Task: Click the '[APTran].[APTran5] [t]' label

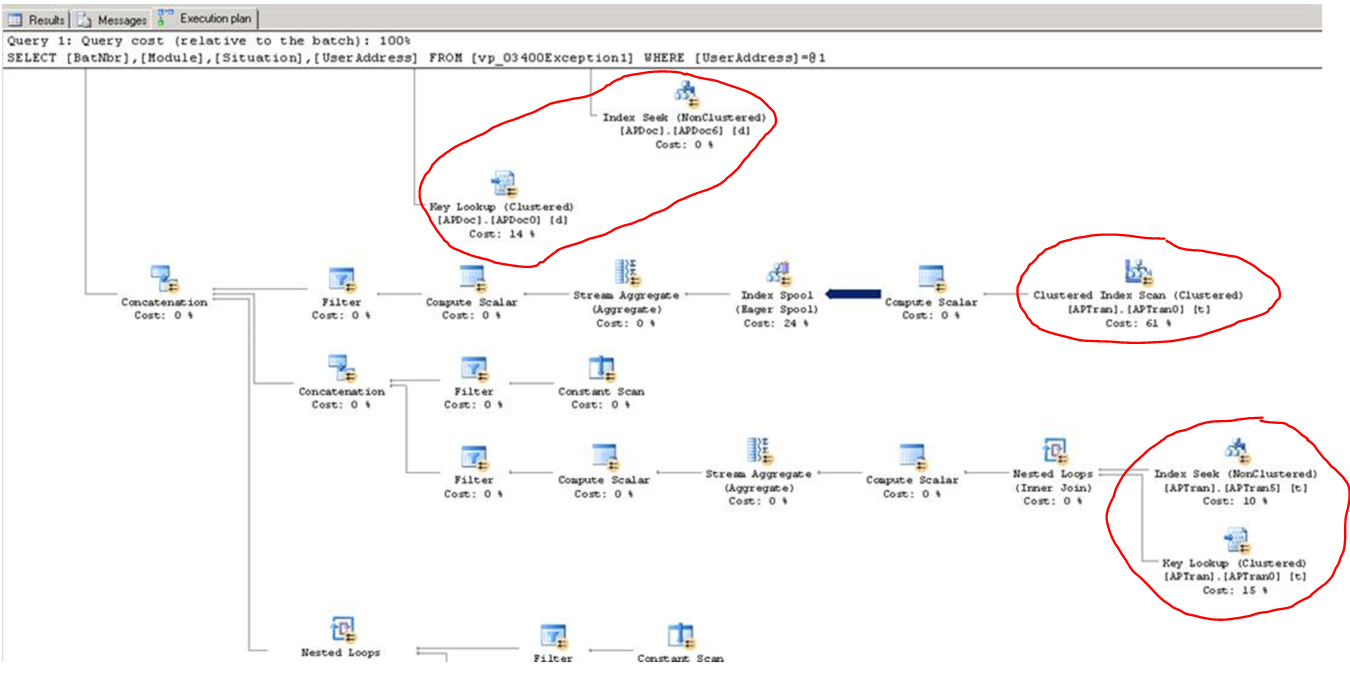Action: point(1236,487)
